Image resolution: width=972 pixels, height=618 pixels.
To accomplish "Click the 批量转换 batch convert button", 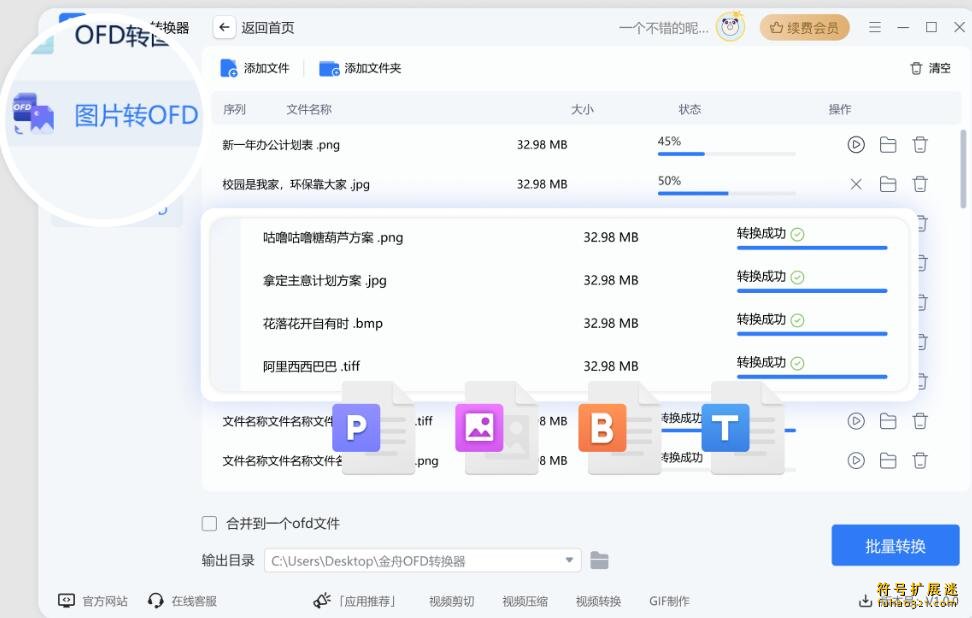I will pyautogui.click(x=895, y=545).
